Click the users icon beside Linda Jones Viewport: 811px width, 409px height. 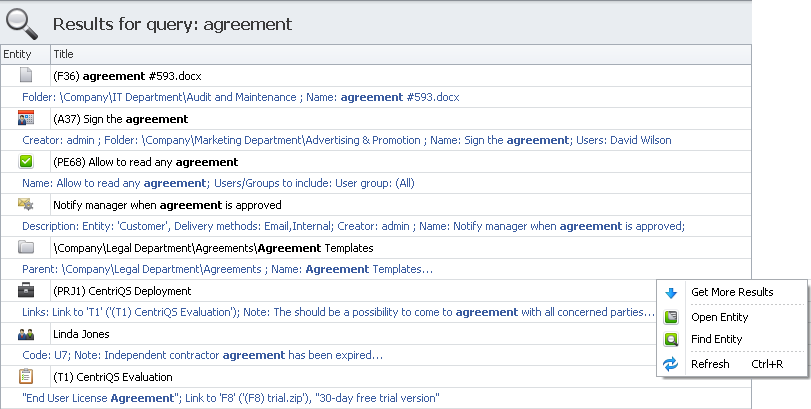coord(26,333)
